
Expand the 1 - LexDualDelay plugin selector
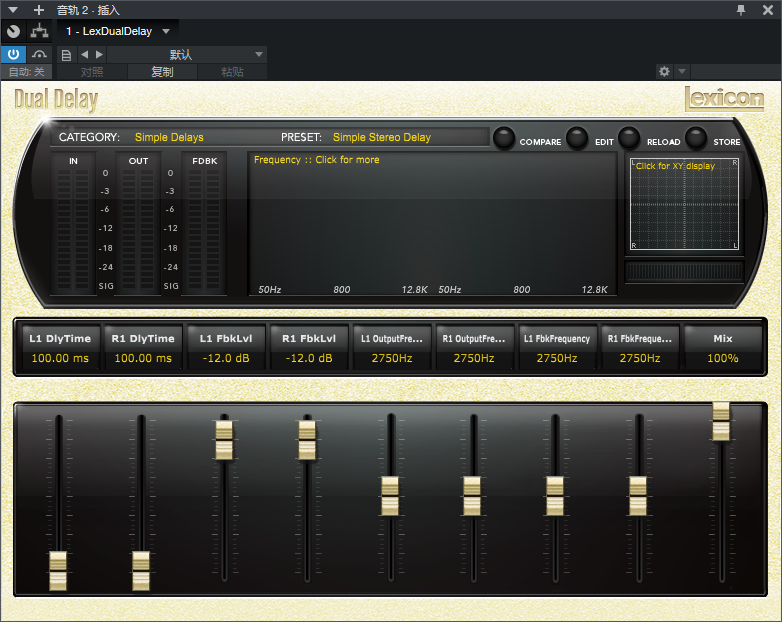(118, 31)
